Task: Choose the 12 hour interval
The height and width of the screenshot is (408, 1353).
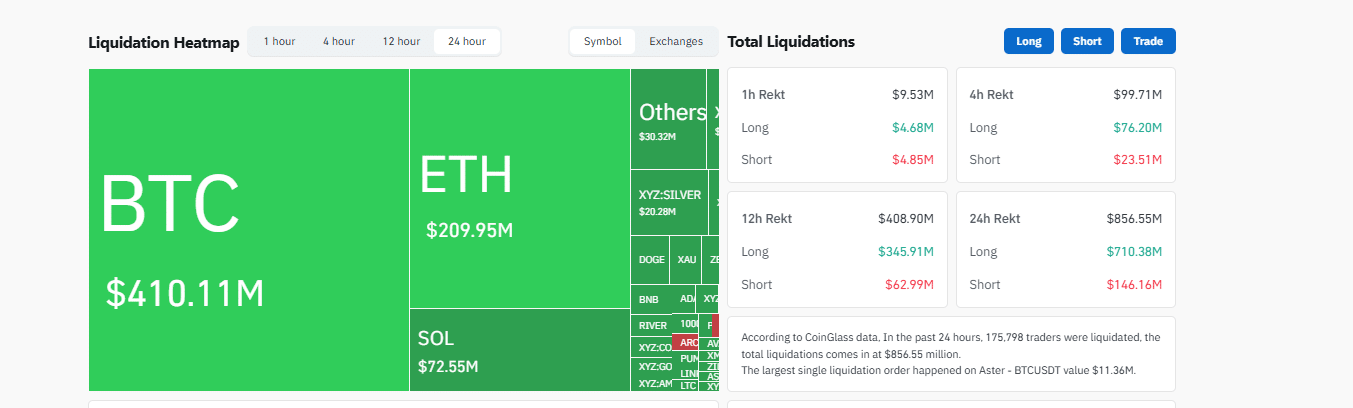Action: pos(401,42)
